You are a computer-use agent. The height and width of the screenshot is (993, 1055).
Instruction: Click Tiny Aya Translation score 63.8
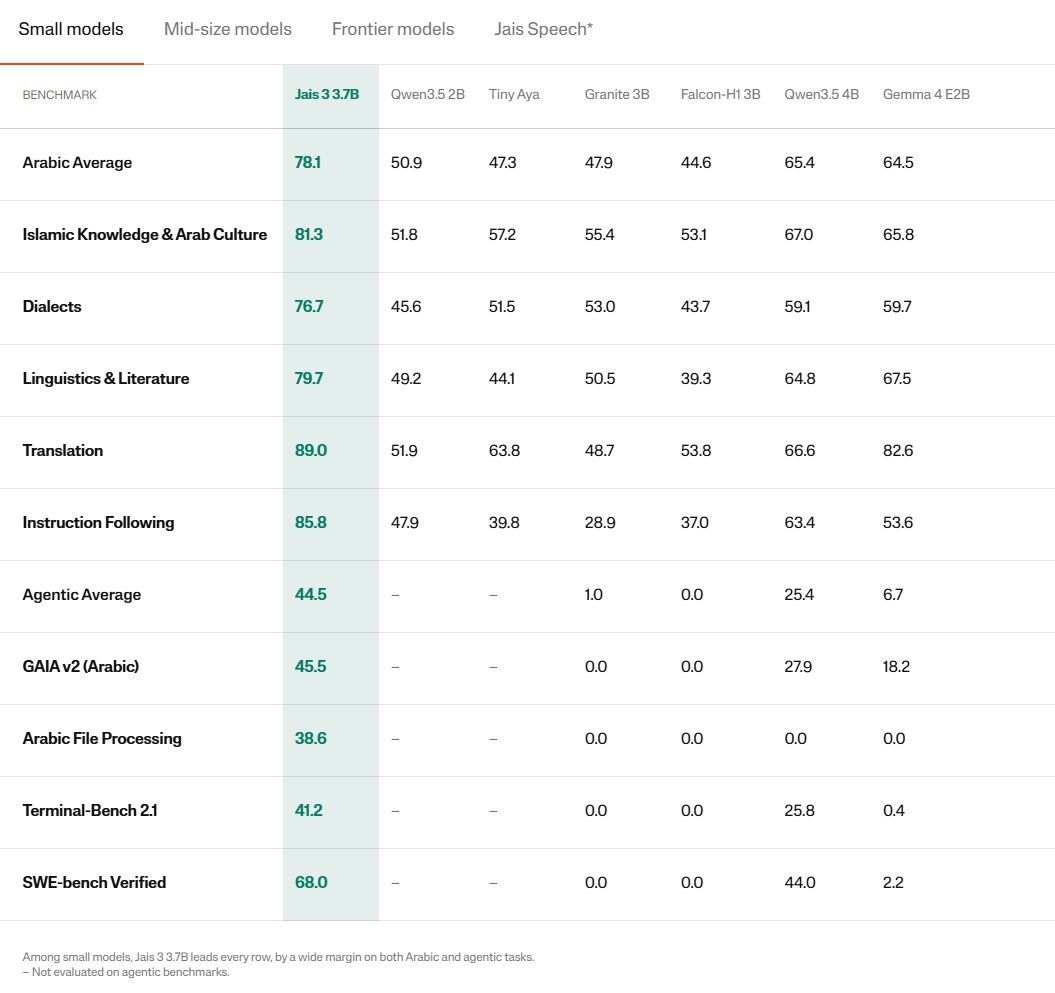tap(505, 450)
